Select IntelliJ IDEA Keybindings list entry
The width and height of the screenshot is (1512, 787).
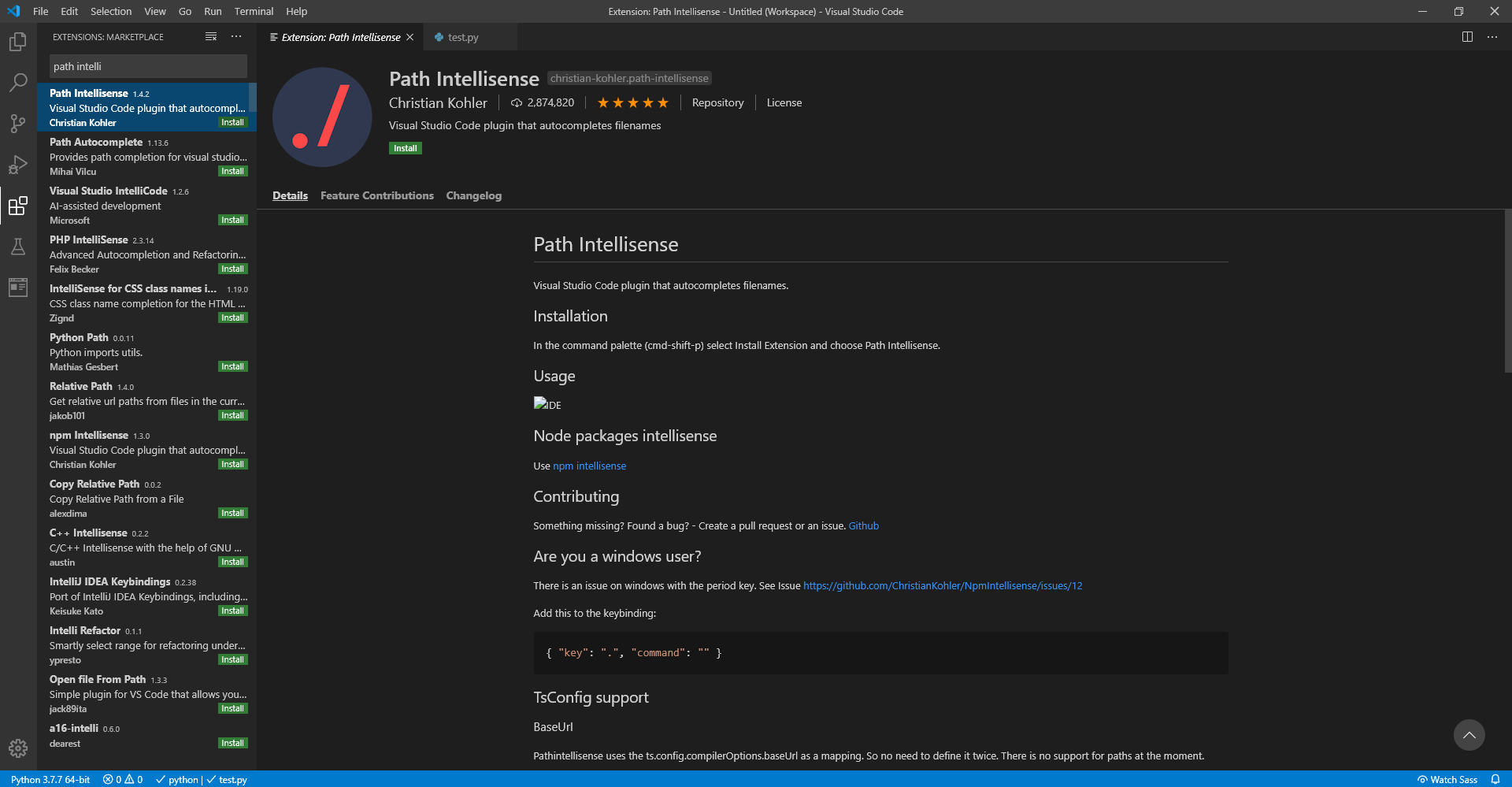[146, 596]
